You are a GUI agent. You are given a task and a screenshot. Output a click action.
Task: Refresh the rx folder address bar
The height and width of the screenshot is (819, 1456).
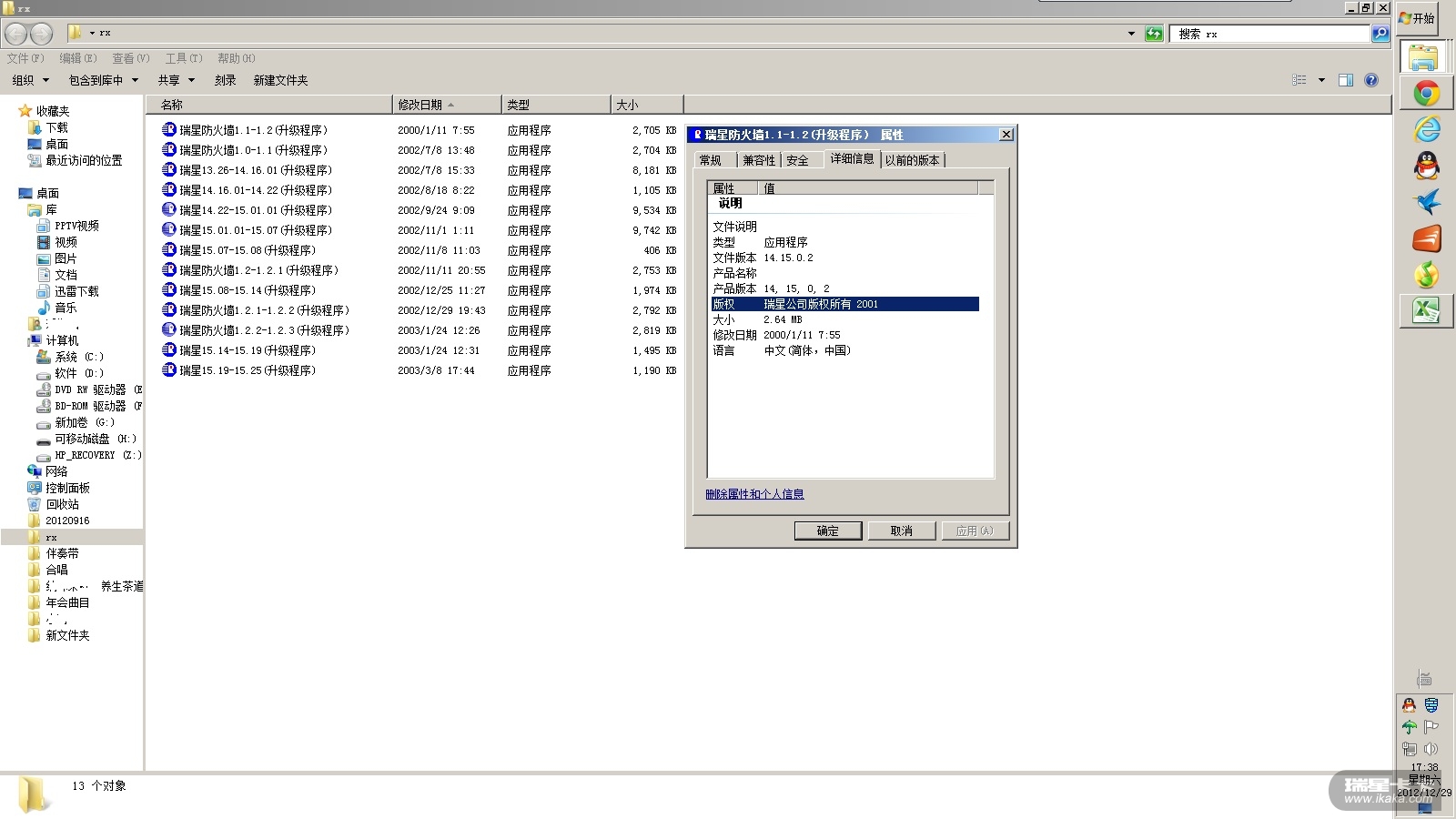point(1154,34)
